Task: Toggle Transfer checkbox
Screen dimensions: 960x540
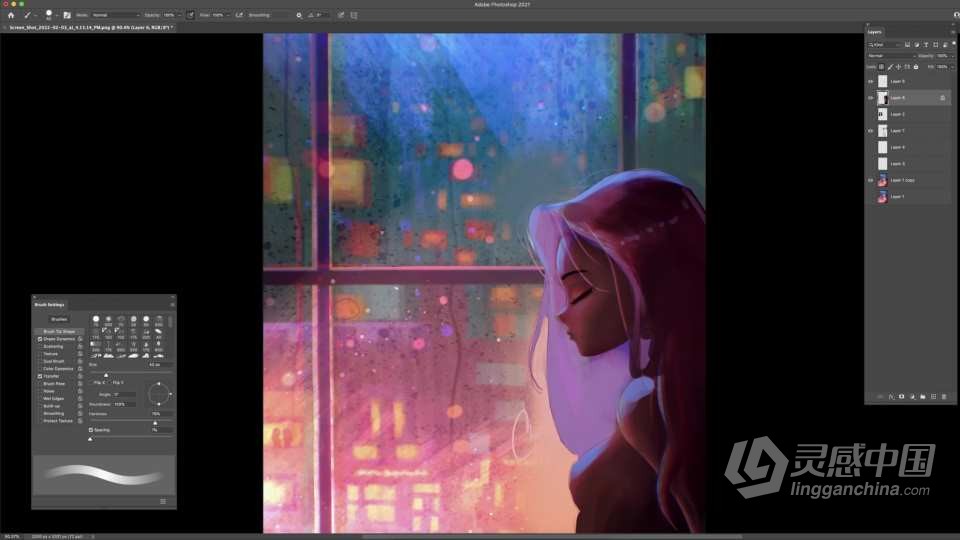Action: (x=40, y=377)
